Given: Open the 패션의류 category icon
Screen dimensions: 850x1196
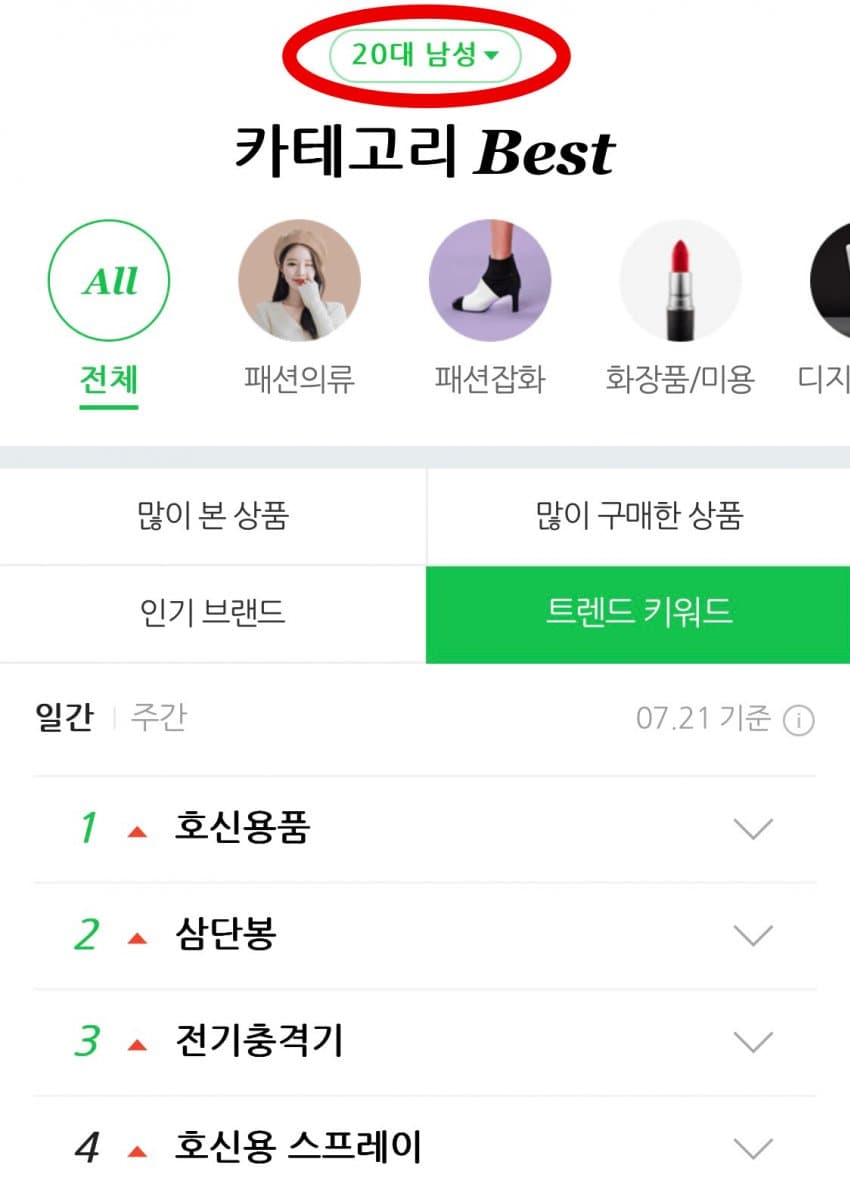Looking at the screenshot, I should click(x=299, y=281).
